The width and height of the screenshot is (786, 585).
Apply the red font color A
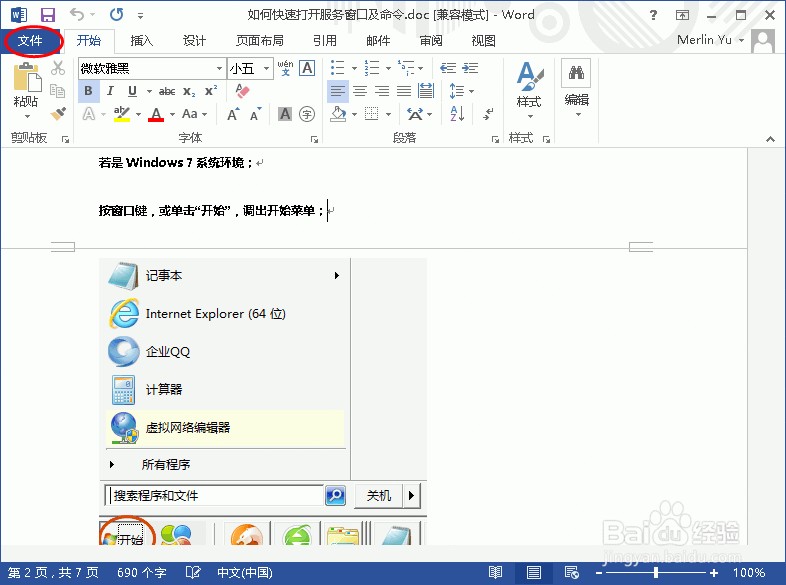tap(156, 114)
